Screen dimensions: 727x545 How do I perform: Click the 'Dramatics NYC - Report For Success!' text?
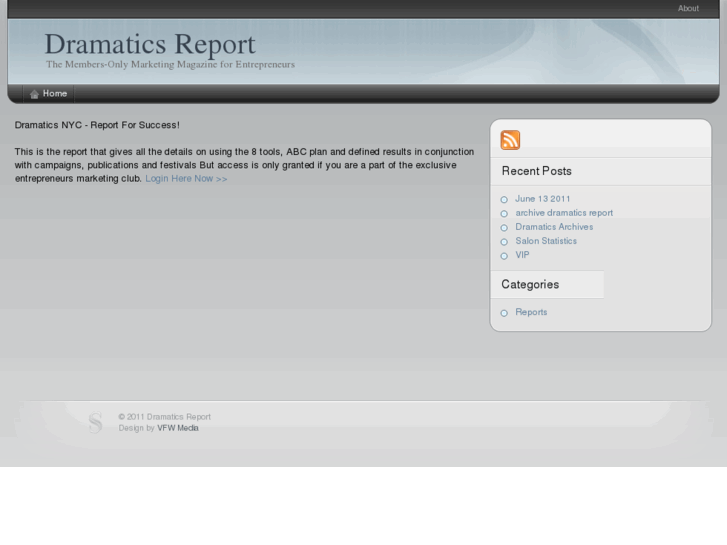pyautogui.click(x=97, y=125)
